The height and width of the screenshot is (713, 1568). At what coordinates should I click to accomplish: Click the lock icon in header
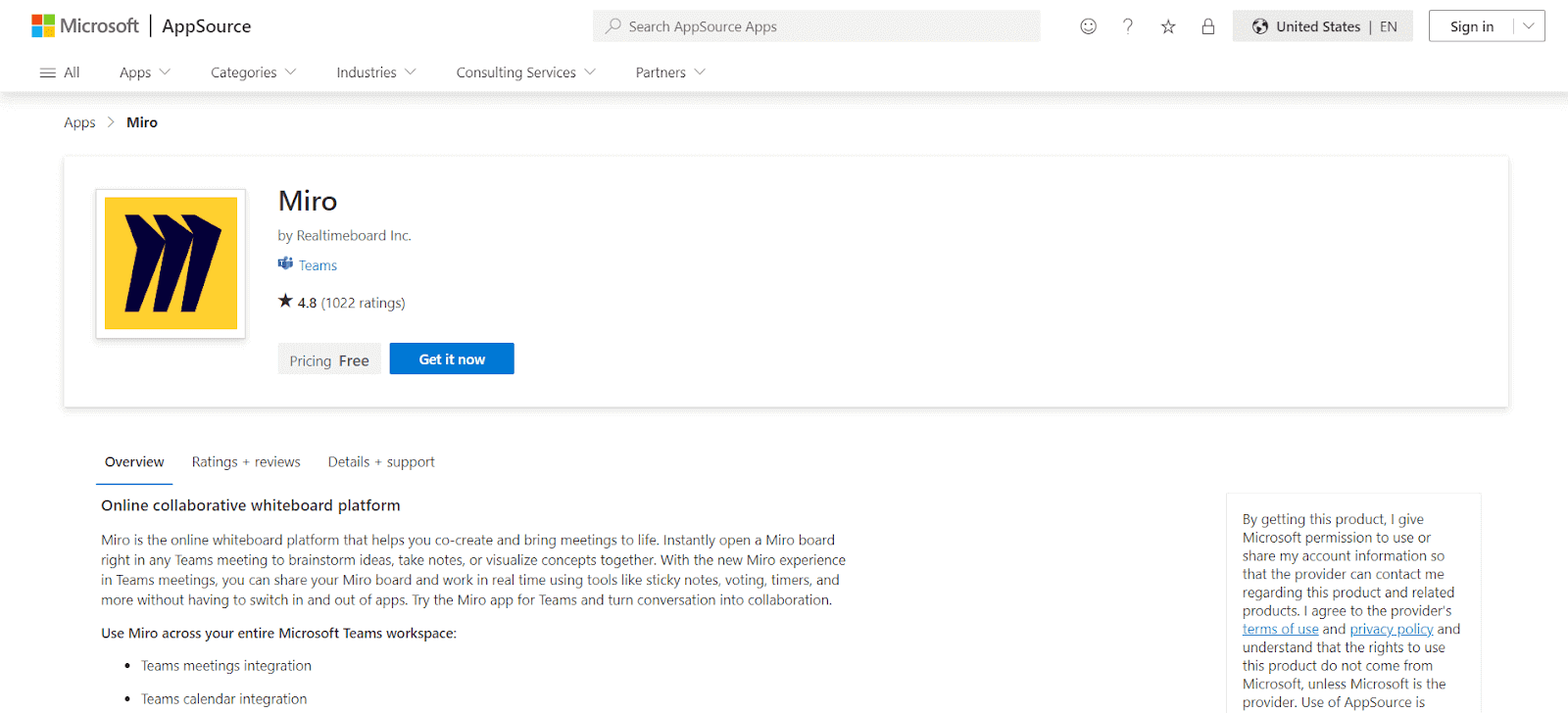(x=1208, y=26)
